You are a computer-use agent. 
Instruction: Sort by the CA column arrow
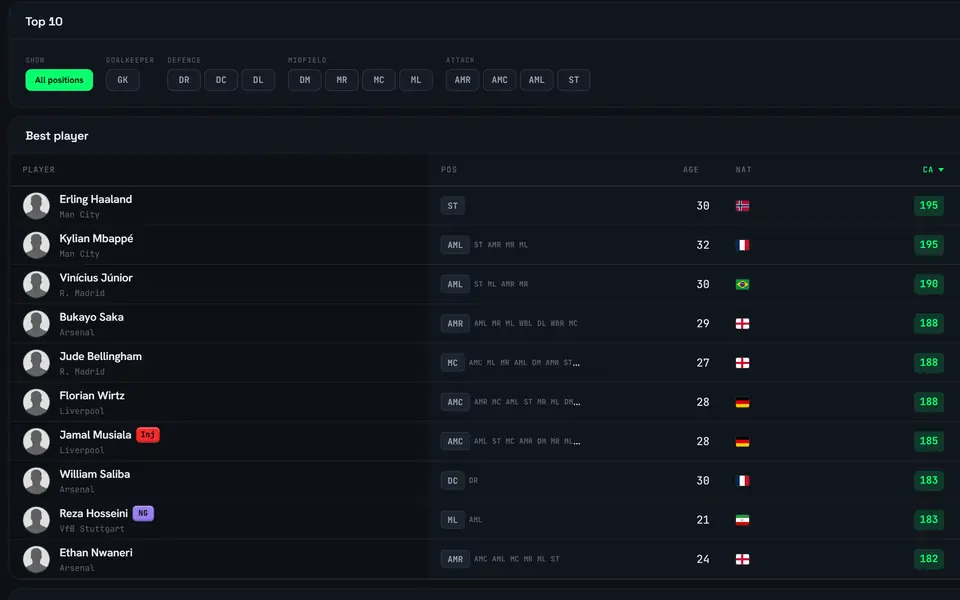[x=941, y=170]
